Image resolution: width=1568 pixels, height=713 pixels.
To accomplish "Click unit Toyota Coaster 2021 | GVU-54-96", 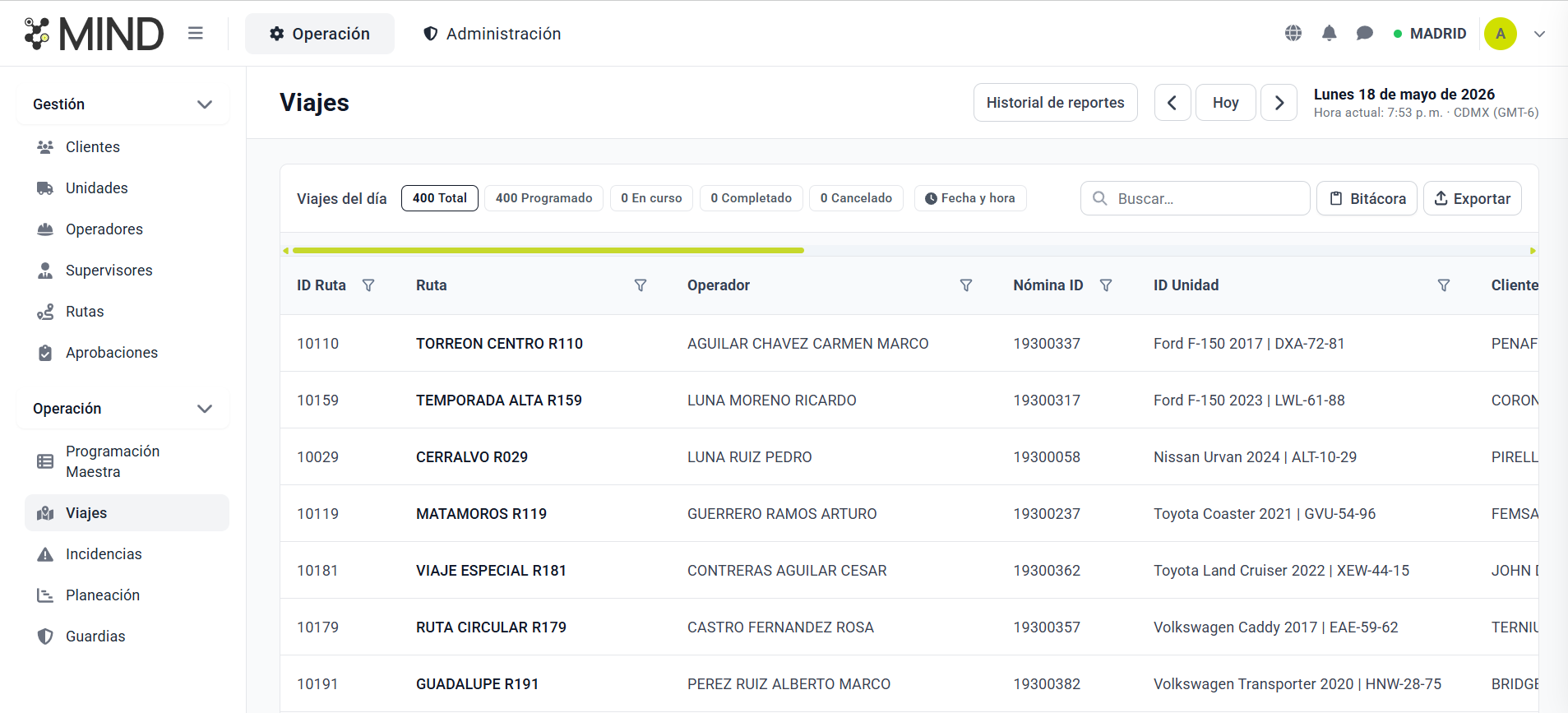I will click(x=1265, y=514).
